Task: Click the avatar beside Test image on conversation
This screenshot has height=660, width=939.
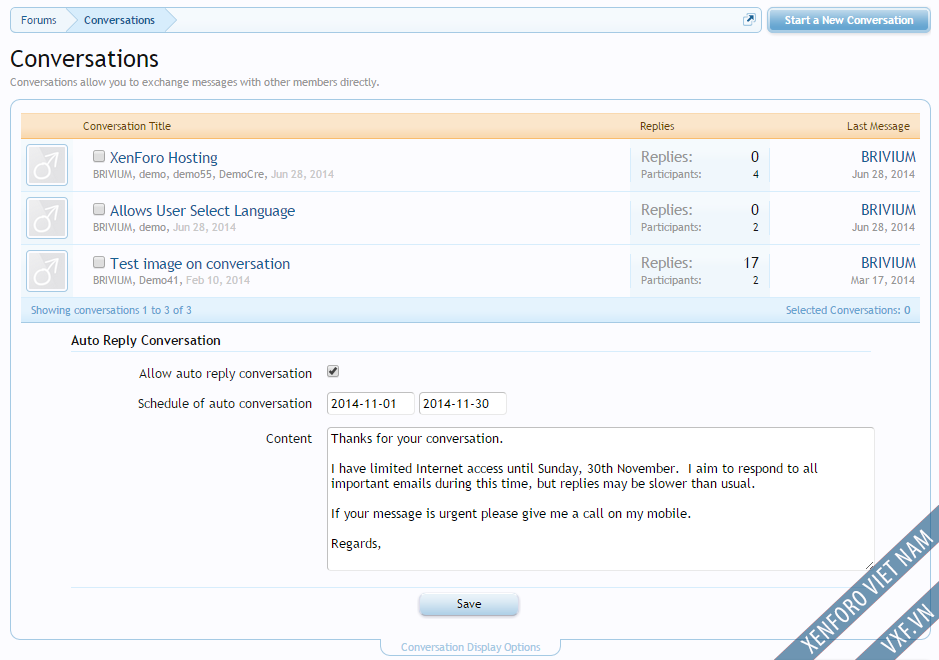Action: click(x=47, y=271)
